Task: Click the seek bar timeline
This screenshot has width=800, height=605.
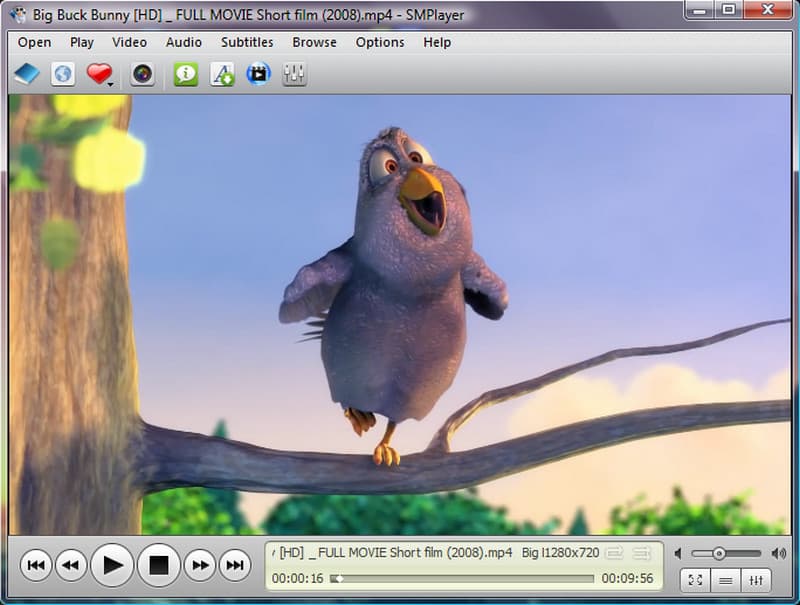Action: tap(462, 578)
